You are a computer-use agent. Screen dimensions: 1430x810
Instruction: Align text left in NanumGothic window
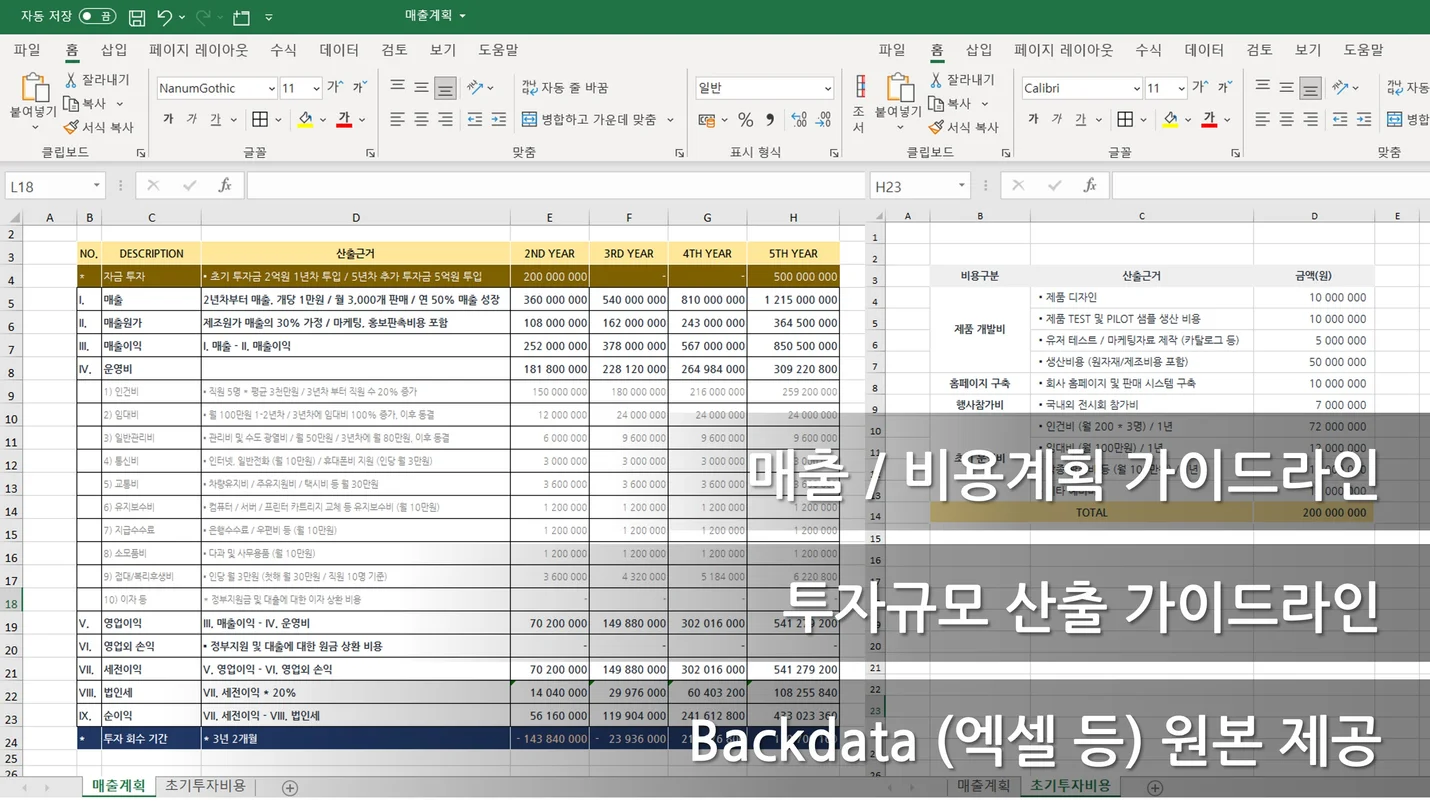(x=397, y=120)
